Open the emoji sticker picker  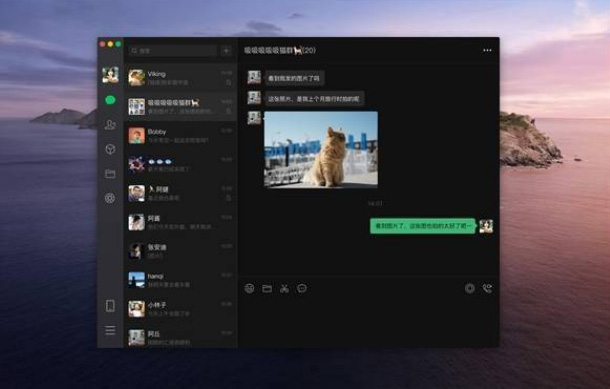pos(249,288)
